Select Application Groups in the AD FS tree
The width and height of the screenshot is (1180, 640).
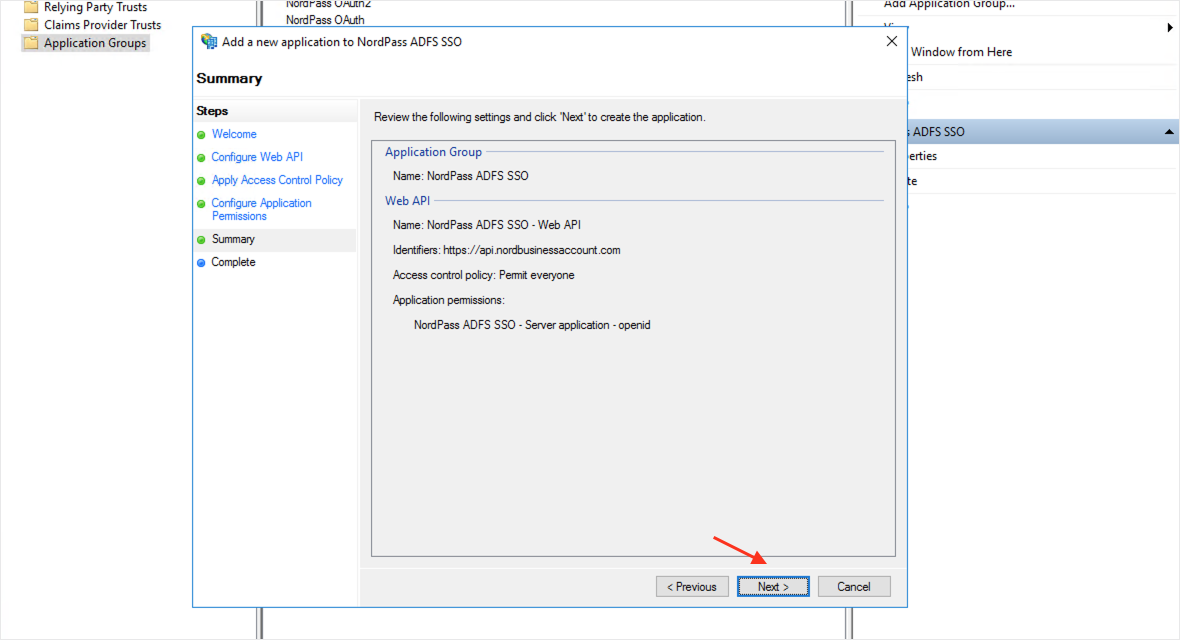pyautogui.click(x=95, y=43)
